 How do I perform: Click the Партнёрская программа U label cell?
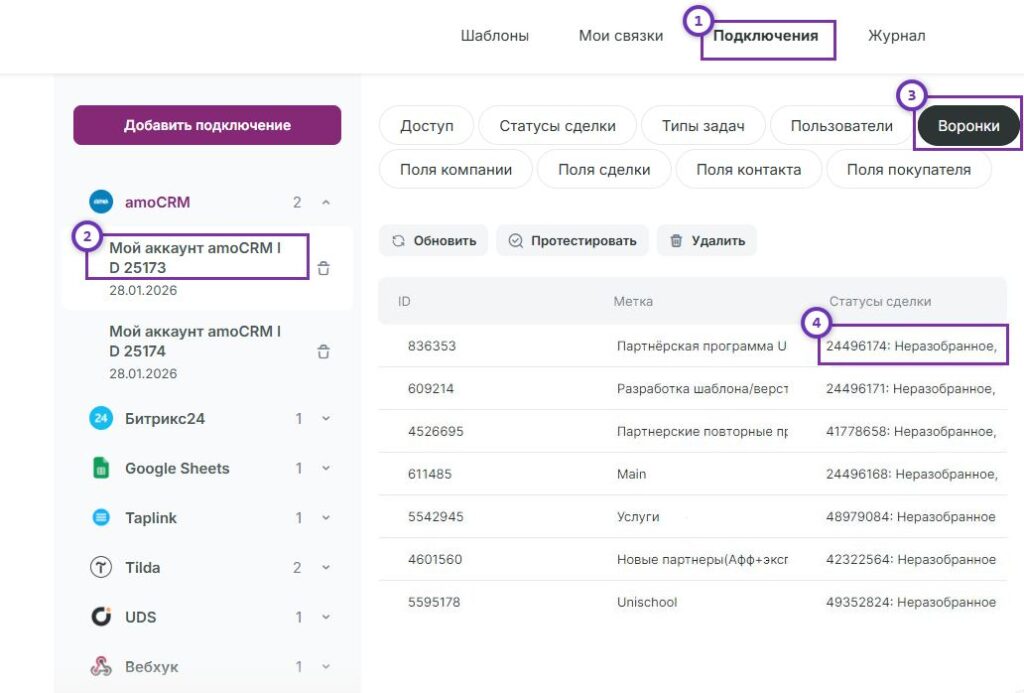coord(701,346)
